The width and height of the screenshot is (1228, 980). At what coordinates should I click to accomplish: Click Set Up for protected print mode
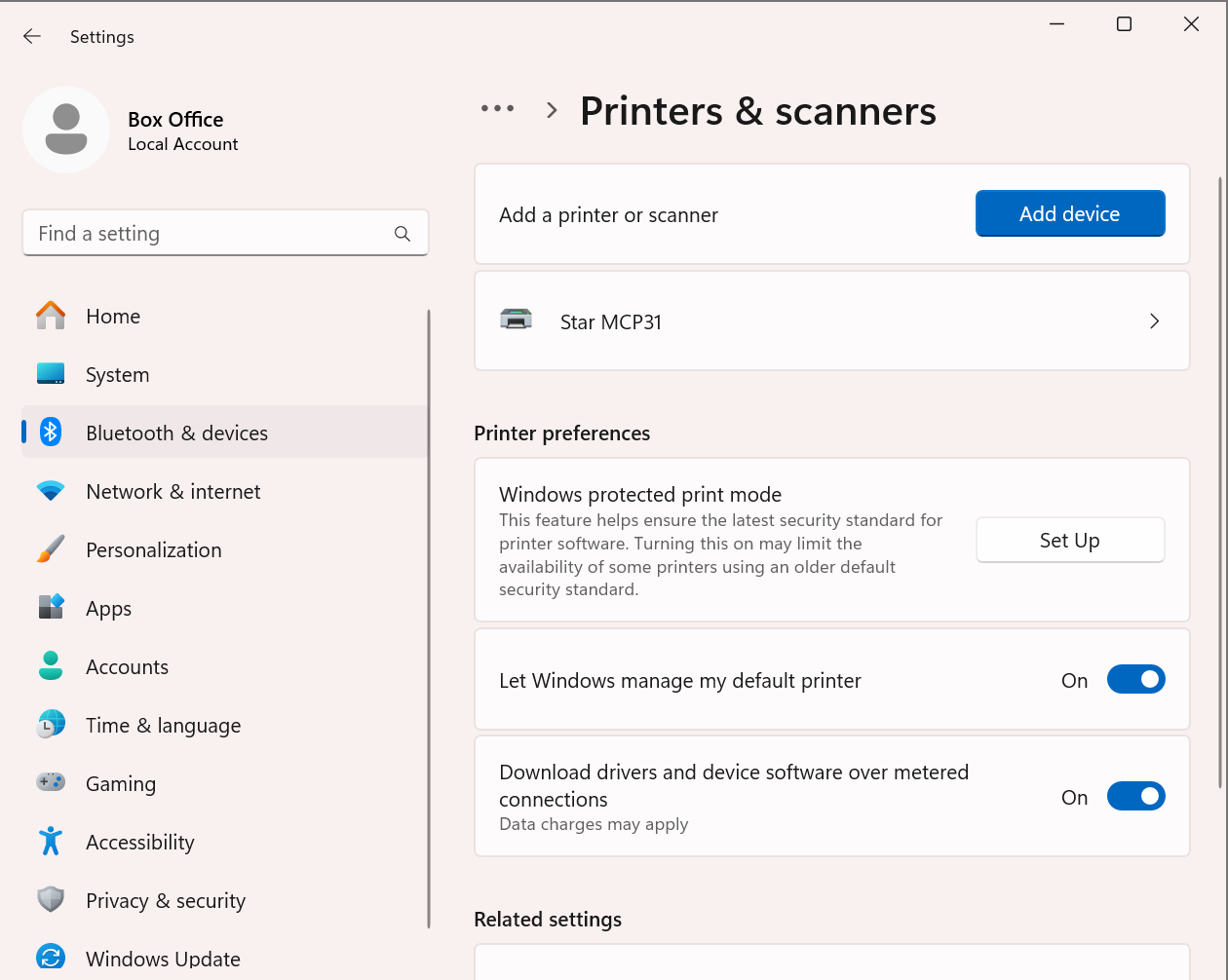1070,540
